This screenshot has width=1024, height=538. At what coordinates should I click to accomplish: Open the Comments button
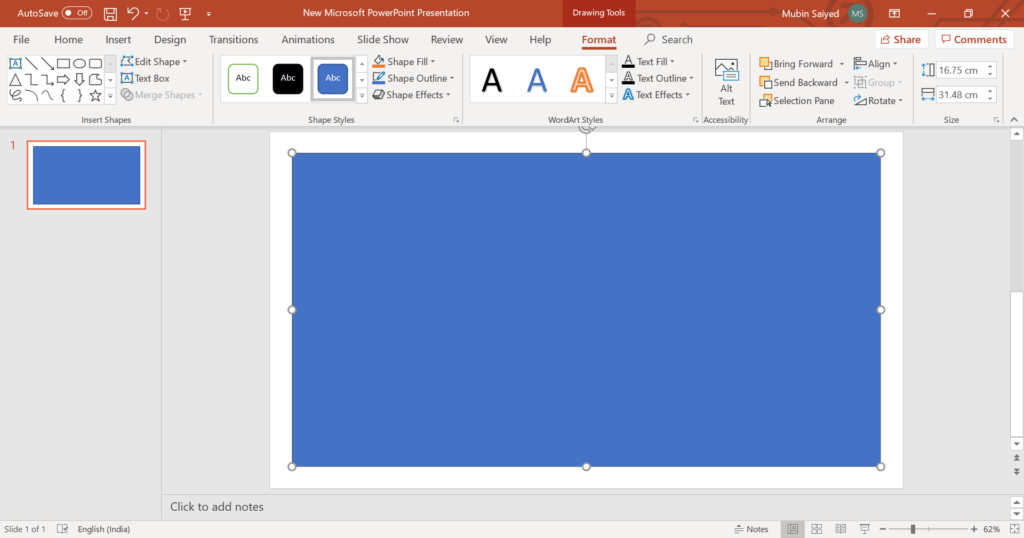(x=973, y=40)
